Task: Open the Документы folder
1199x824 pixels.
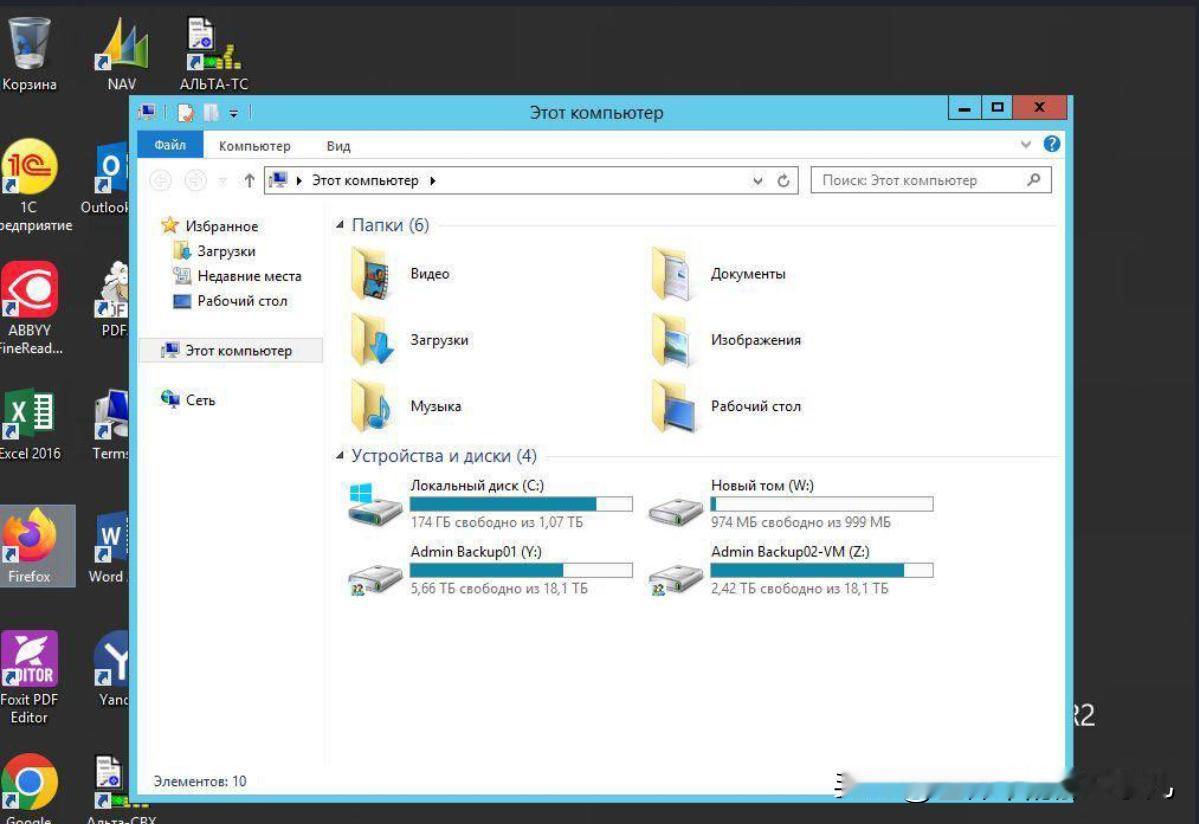Action: click(718, 274)
